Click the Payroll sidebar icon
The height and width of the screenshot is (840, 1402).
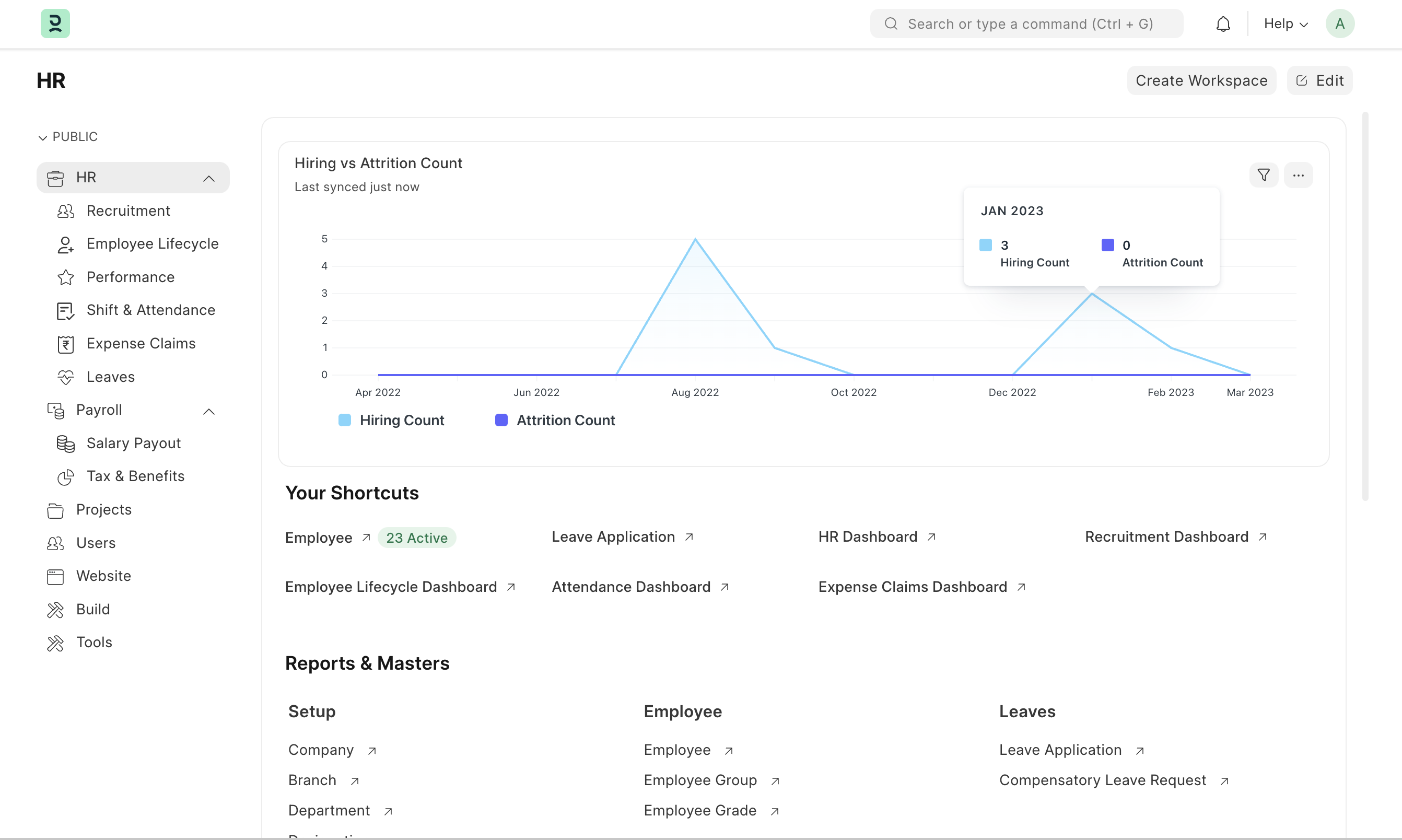55,411
